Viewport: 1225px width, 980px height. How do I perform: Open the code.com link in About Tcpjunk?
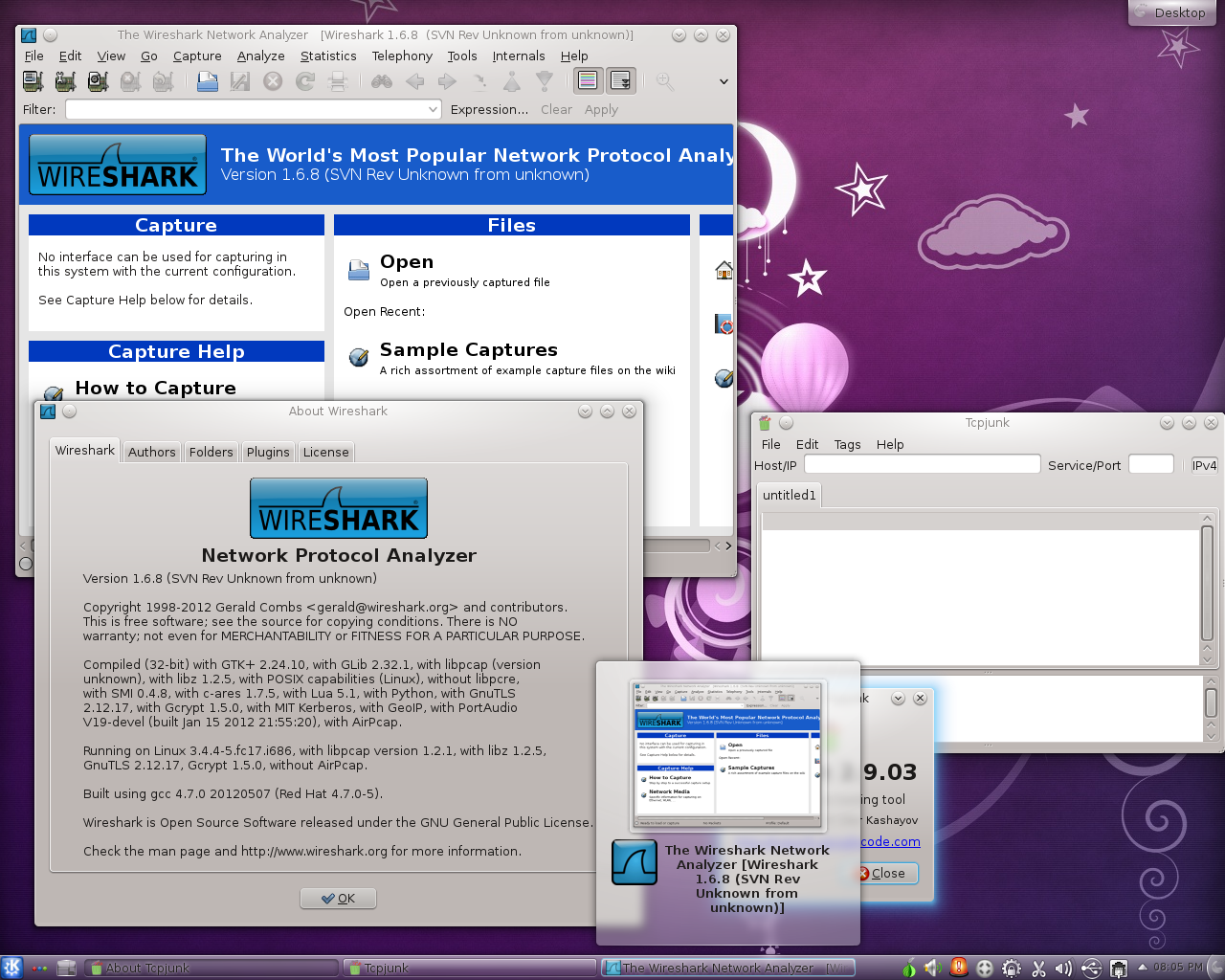[890, 841]
